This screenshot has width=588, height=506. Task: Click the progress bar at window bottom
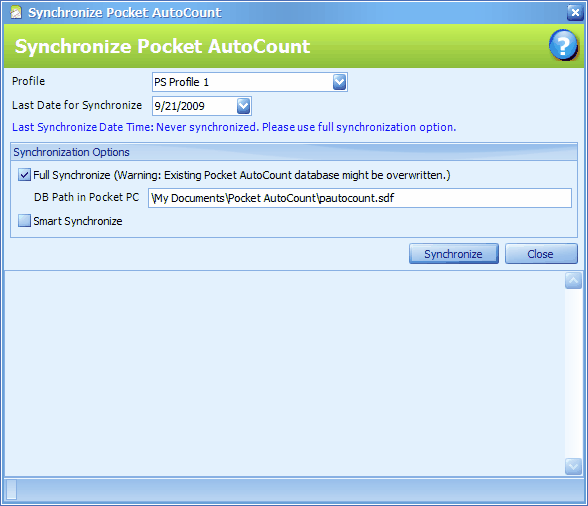point(294,489)
